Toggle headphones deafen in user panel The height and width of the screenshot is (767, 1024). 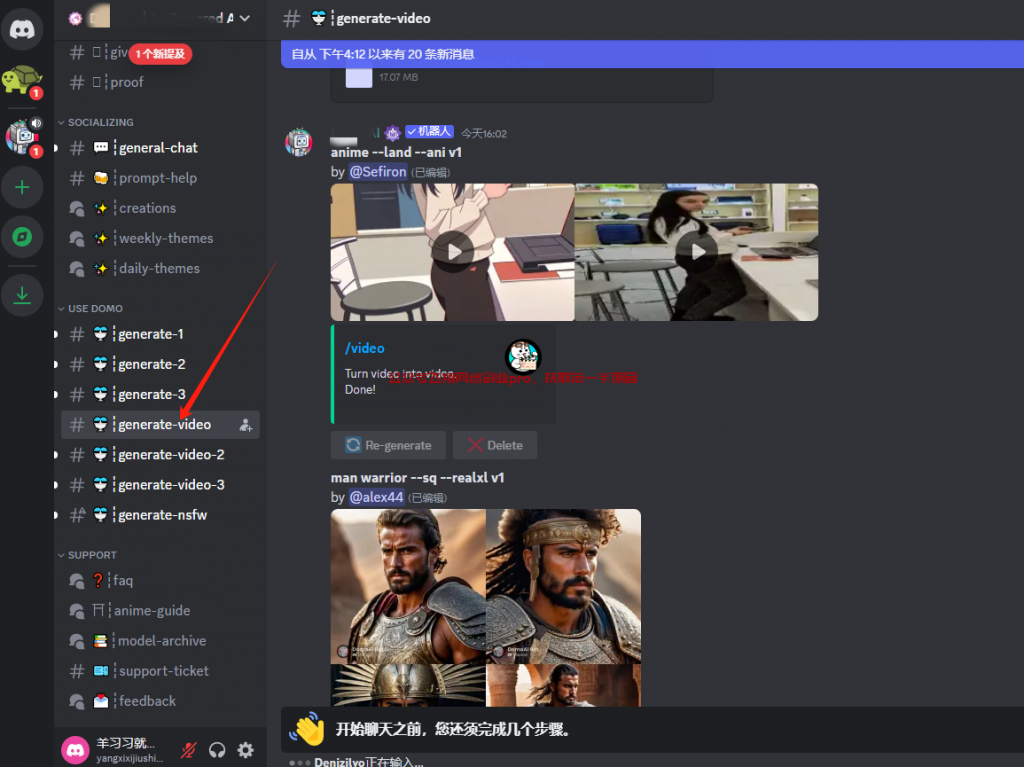[217, 750]
